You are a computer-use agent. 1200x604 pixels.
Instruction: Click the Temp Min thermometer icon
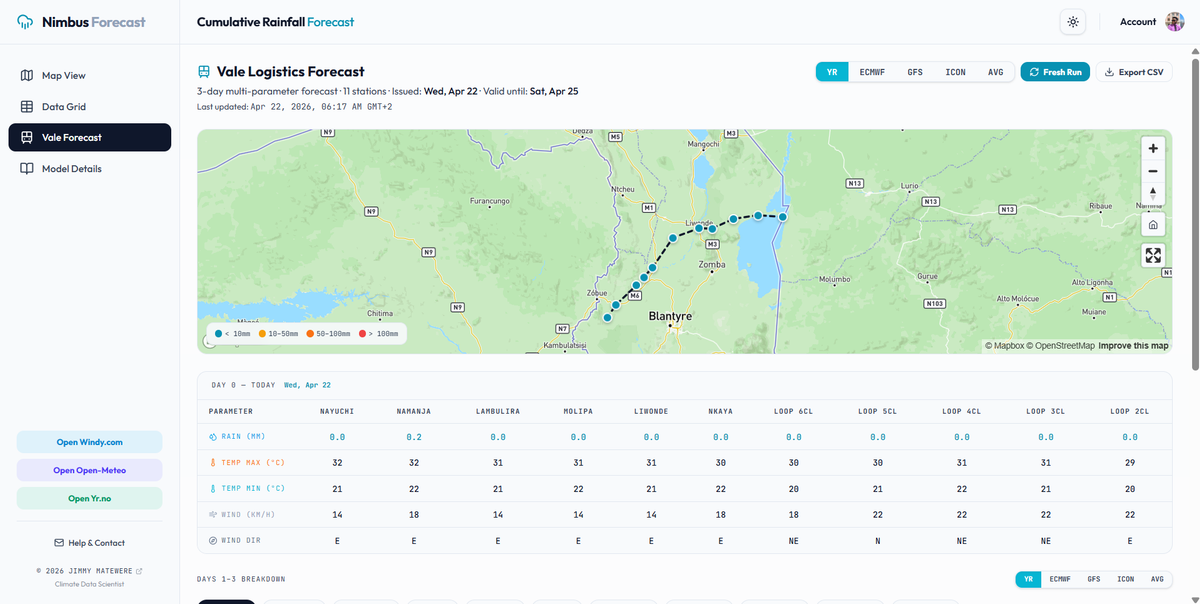click(x=213, y=488)
